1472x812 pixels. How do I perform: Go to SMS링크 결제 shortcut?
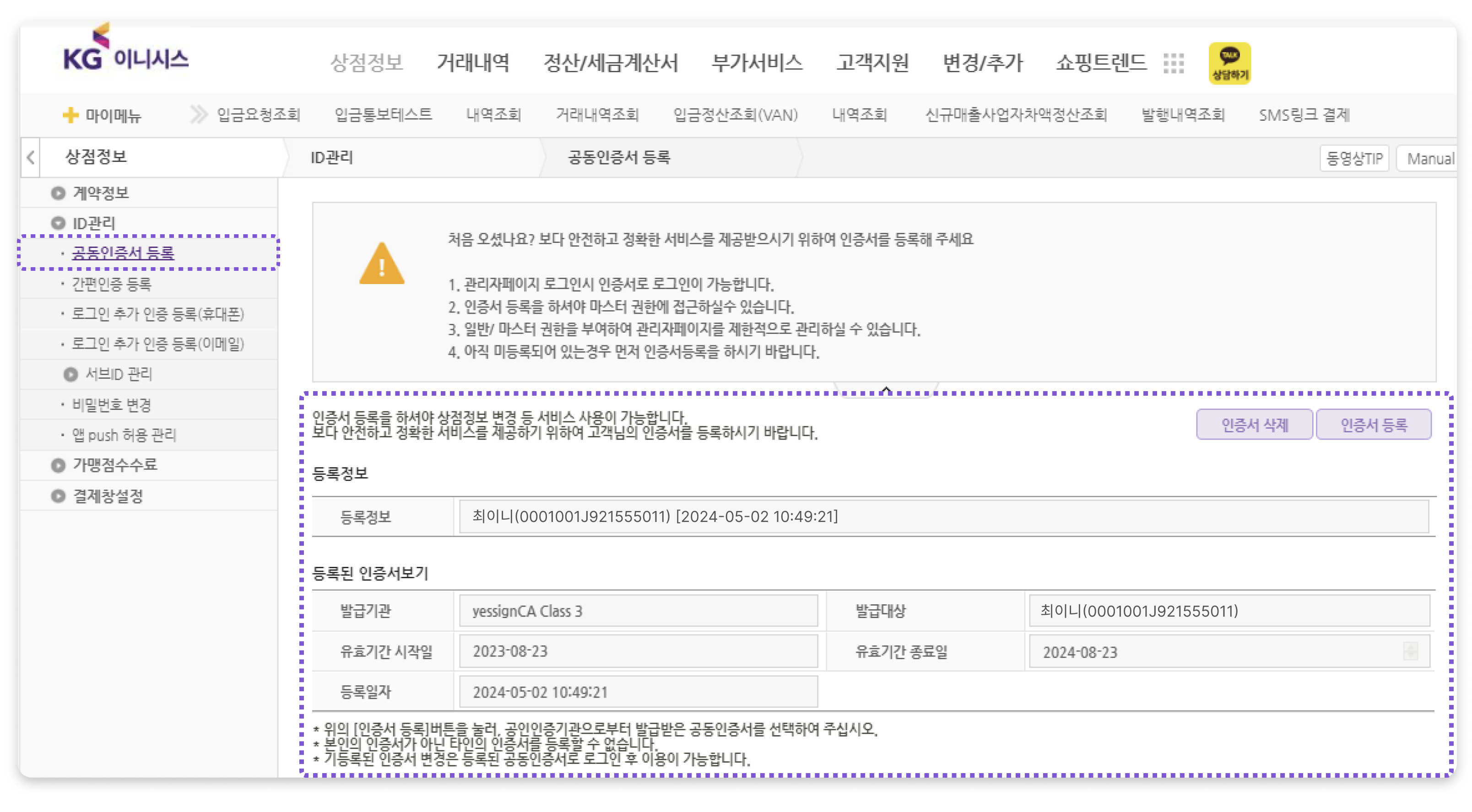click(1304, 115)
